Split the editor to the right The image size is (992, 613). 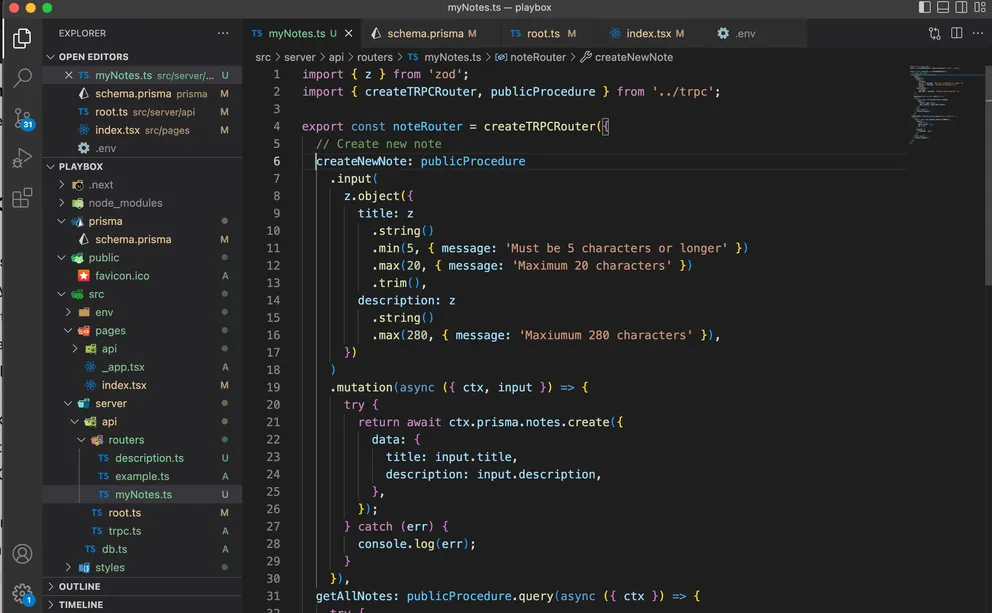(x=957, y=33)
